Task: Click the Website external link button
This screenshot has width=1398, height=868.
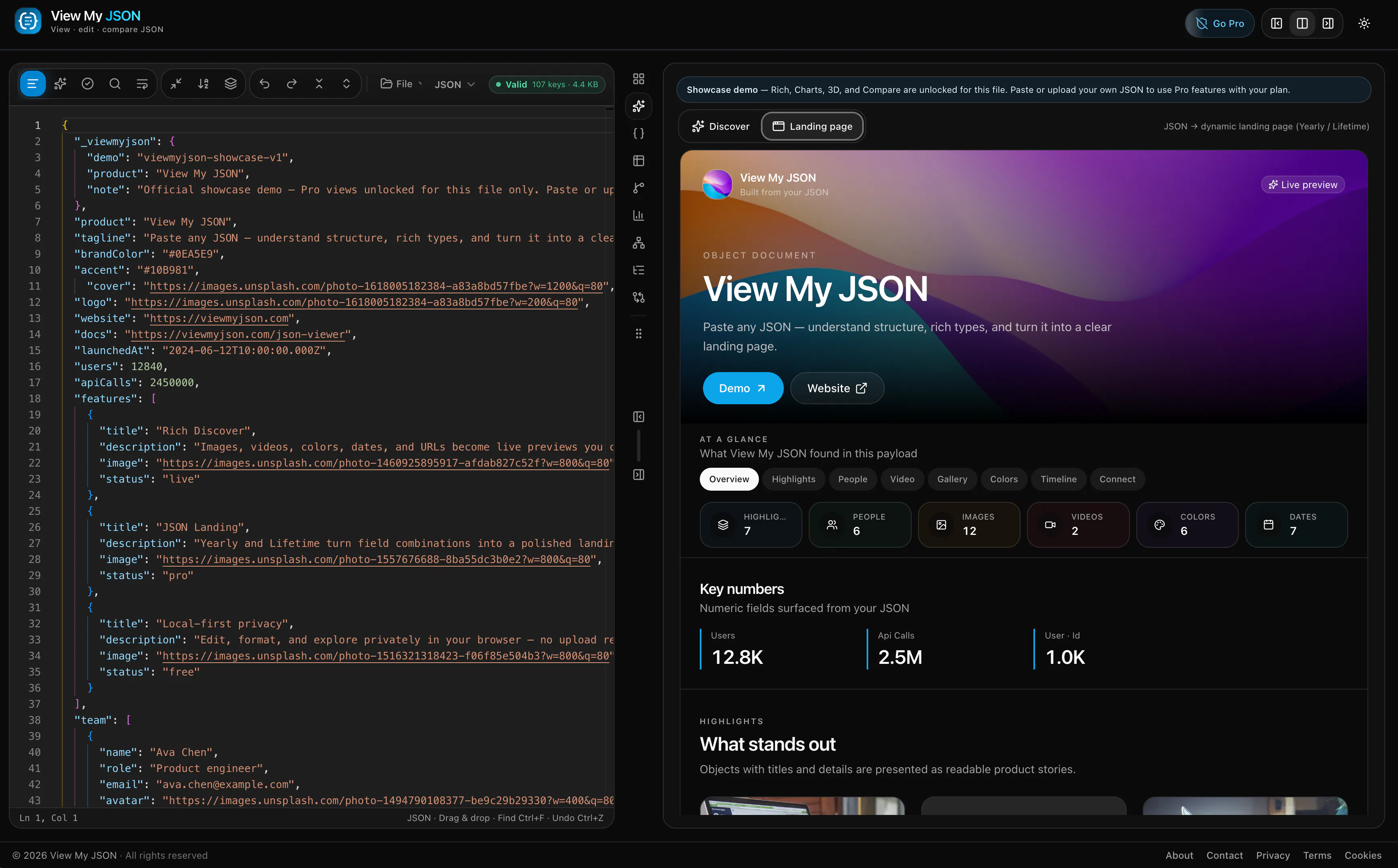Action: 837,389
